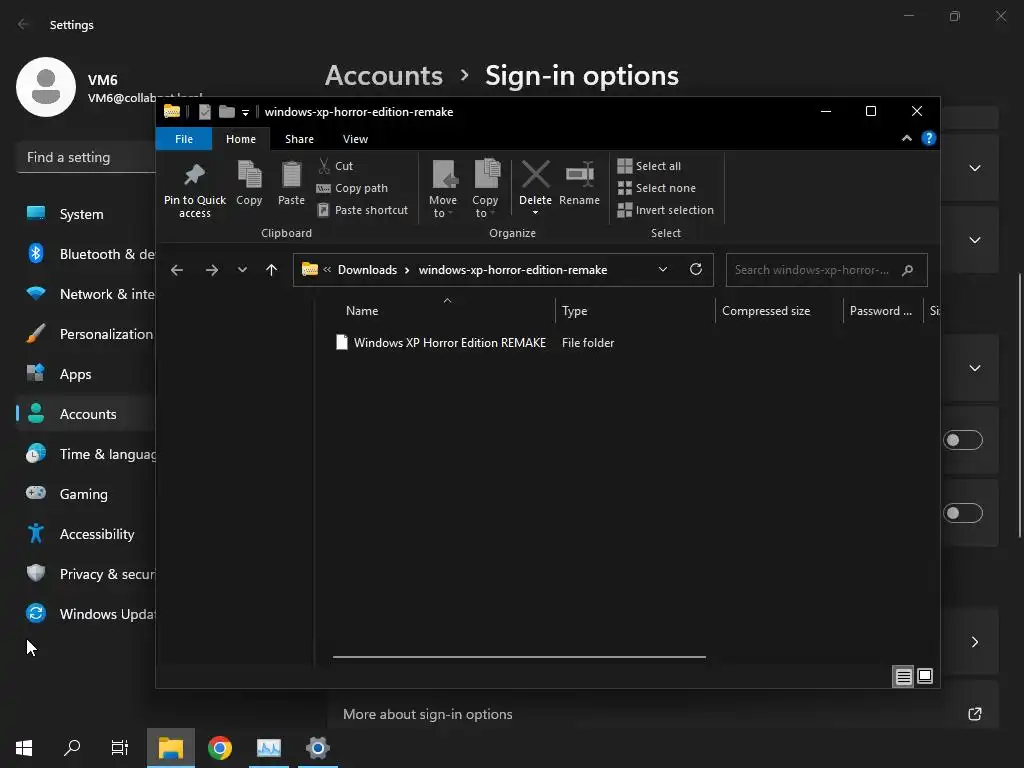Open taskbar Search
The image size is (1024, 768).
pyautogui.click(x=72, y=748)
